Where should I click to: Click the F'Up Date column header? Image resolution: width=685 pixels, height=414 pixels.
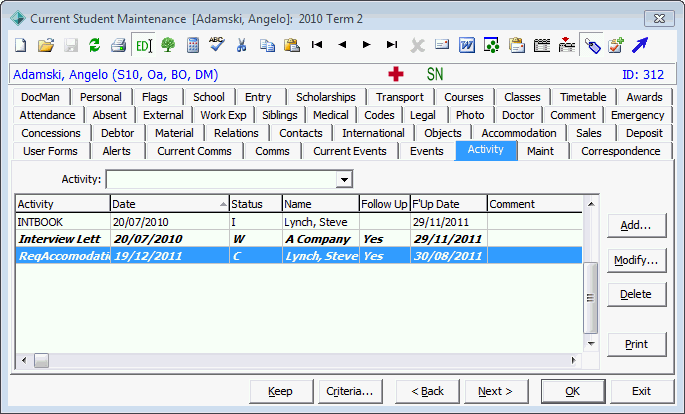point(449,204)
